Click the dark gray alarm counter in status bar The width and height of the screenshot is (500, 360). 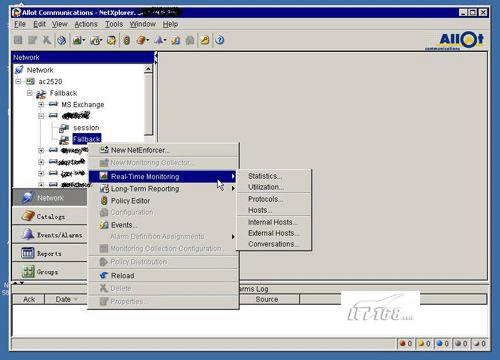(x=461, y=343)
